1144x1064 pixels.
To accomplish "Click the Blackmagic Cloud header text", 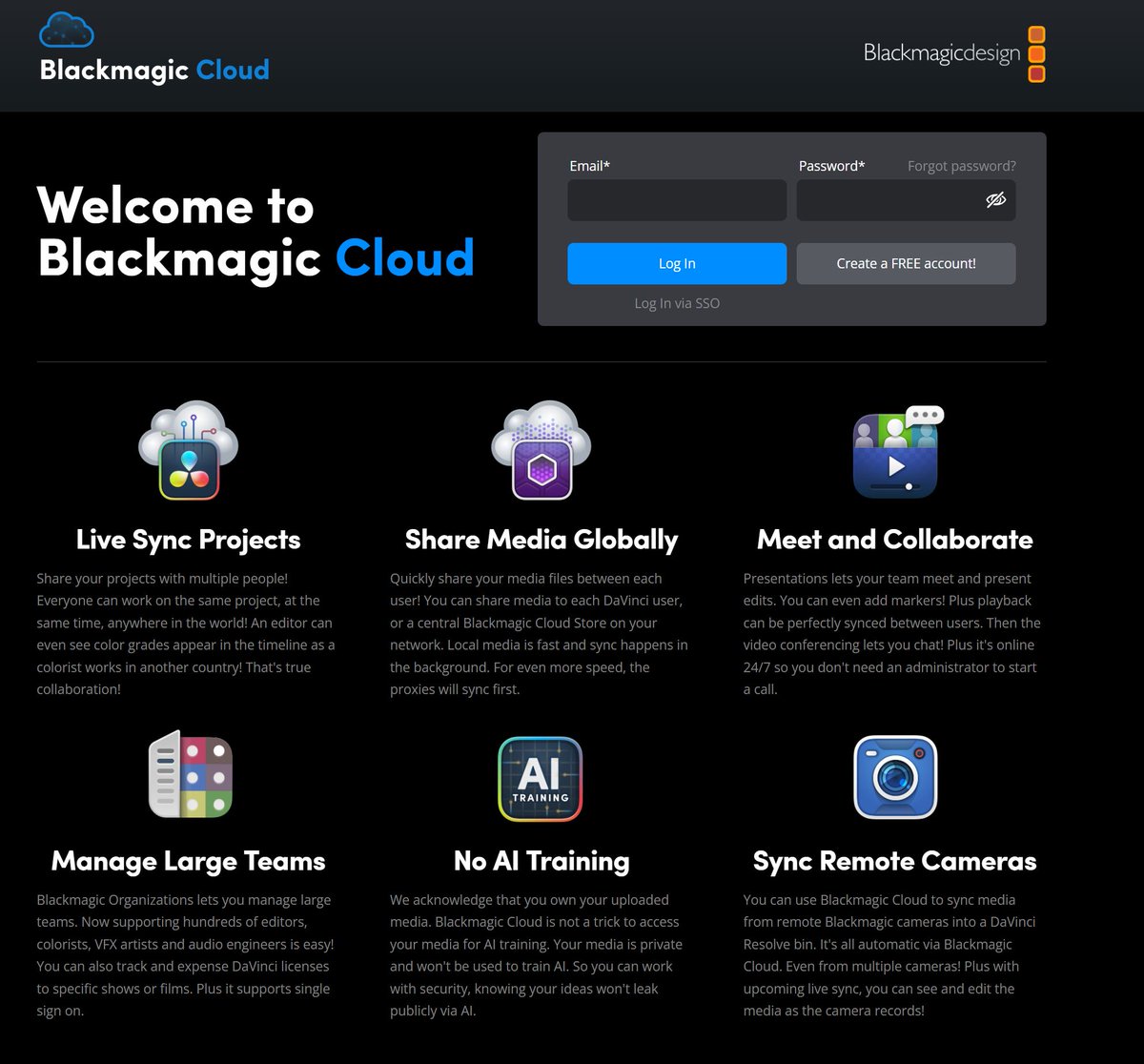I will pyautogui.click(x=154, y=70).
